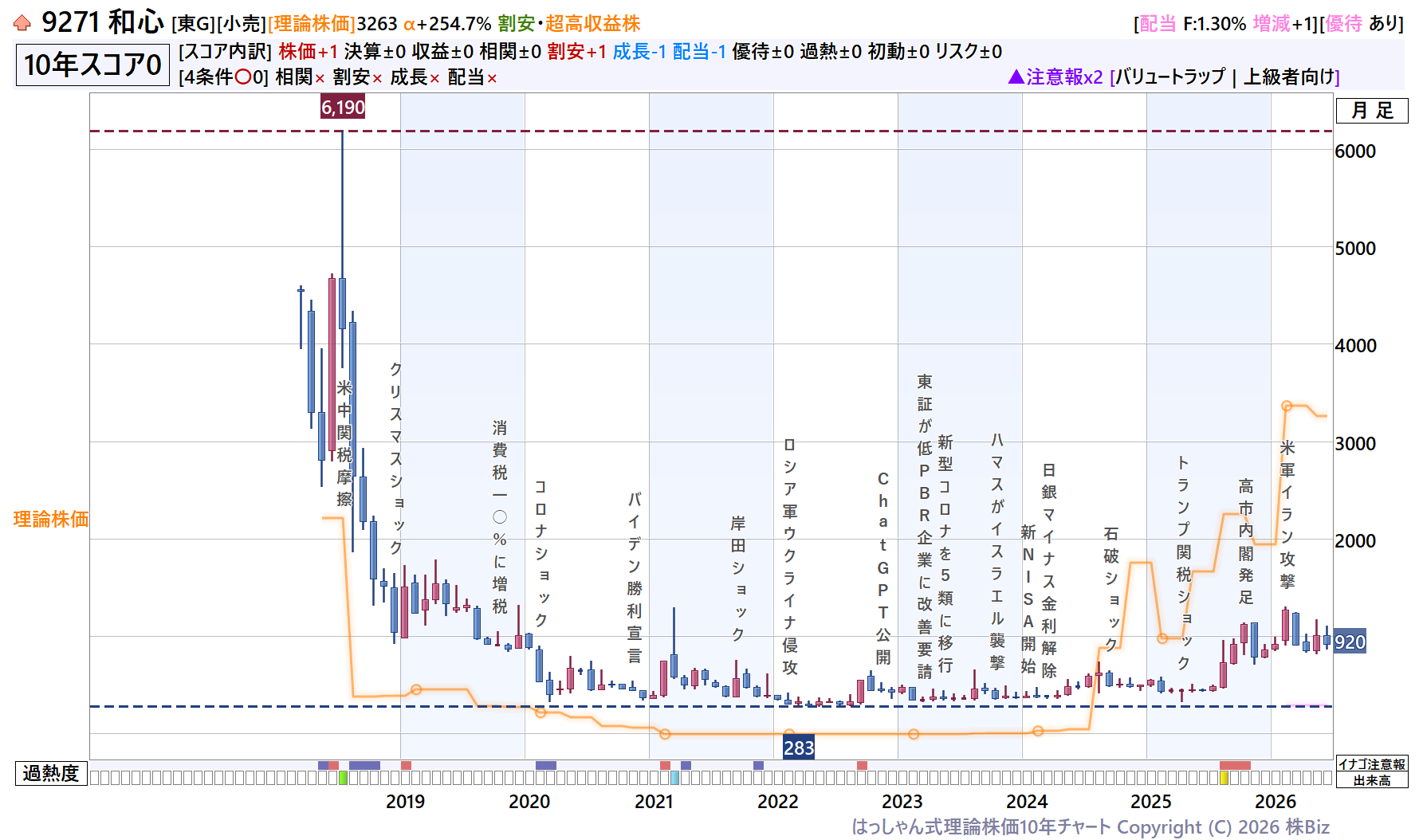Viewport: 1419px width, 840px height.
Task: Click the 2024 year axis label
Action: [x=1027, y=801]
